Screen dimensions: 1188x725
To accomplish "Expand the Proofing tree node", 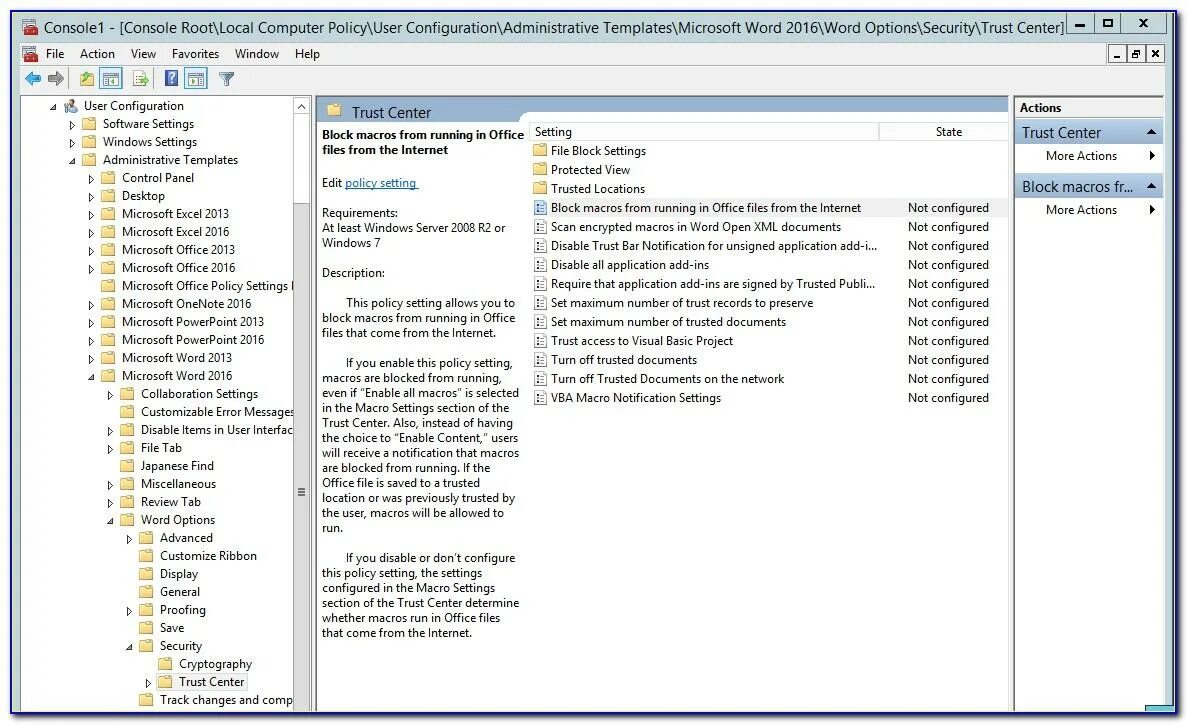I will [129, 611].
